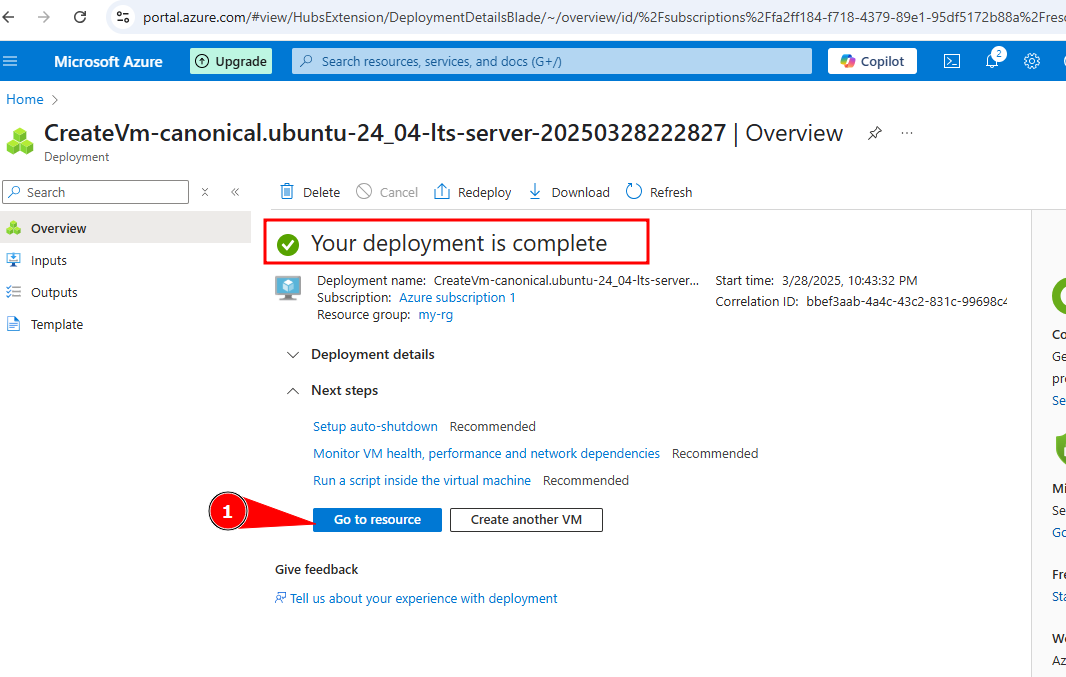Focus the sidebar Search box

point(96,192)
